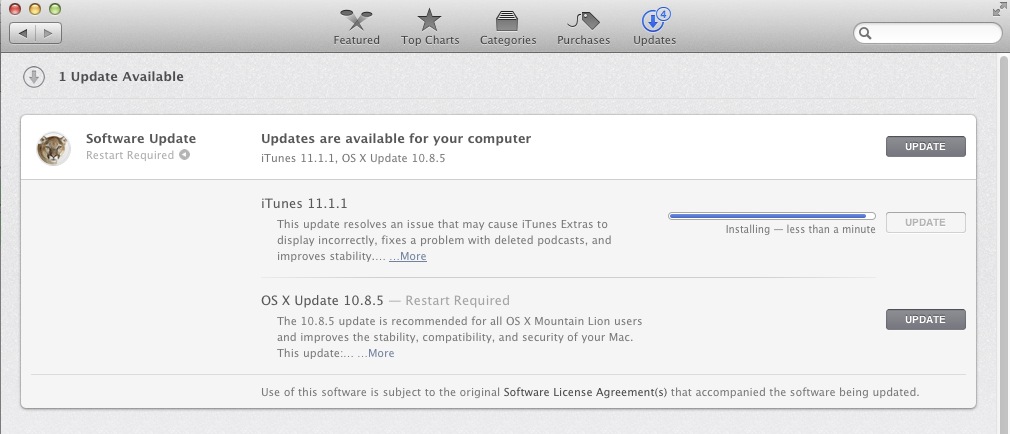The image size is (1010, 434).
Task: Click the red close window button
Action: (x=15, y=9)
